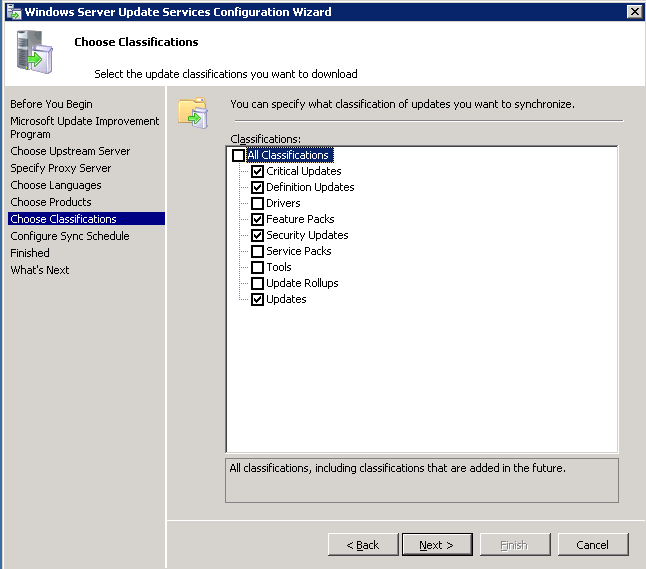This screenshot has width=646, height=569.
Task: Click the 'Classifications:' list label
Action: point(265,139)
